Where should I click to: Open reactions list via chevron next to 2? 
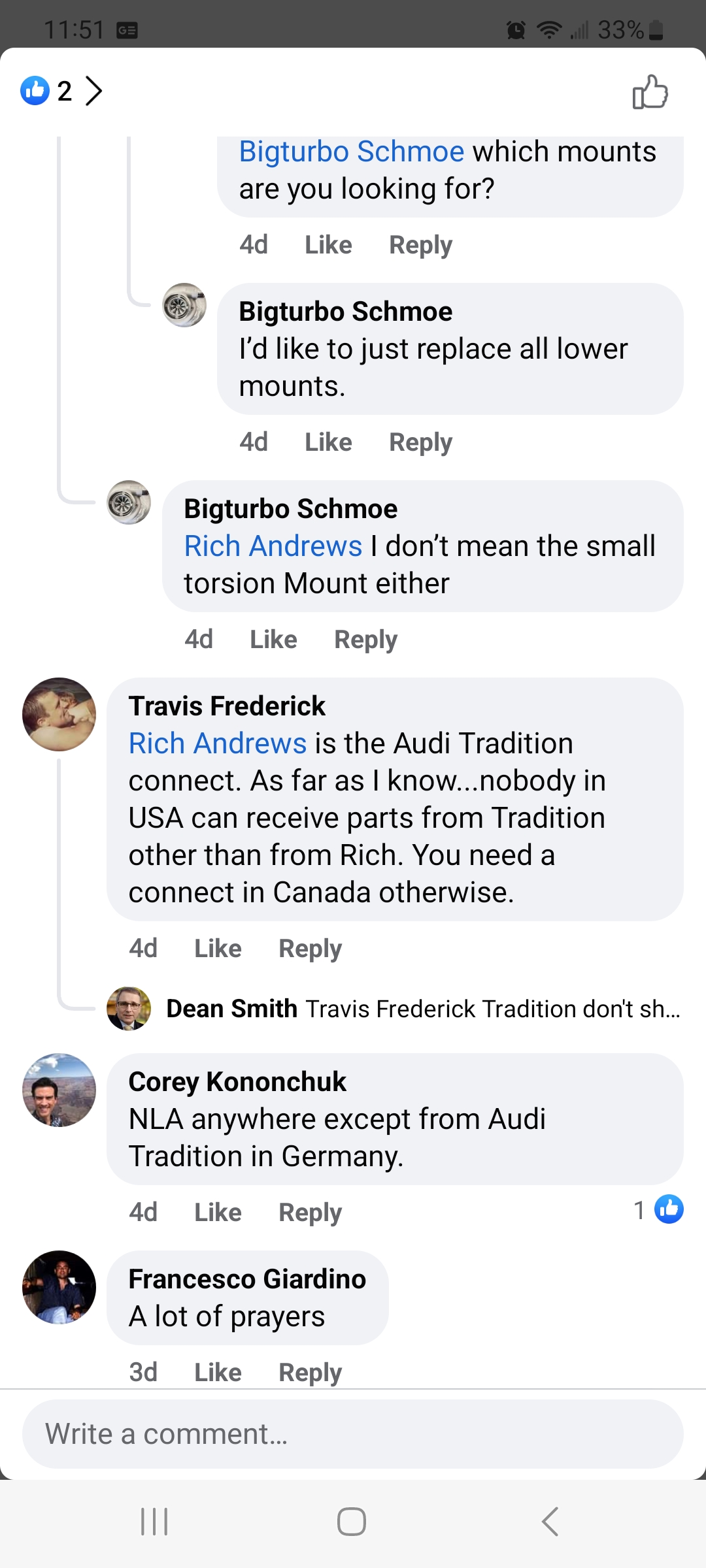tap(94, 91)
